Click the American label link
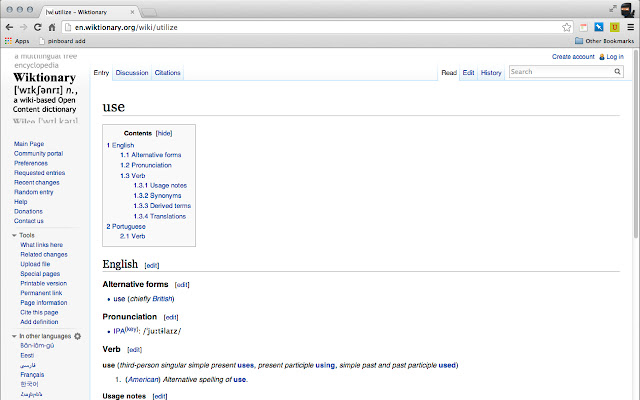 point(142,380)
